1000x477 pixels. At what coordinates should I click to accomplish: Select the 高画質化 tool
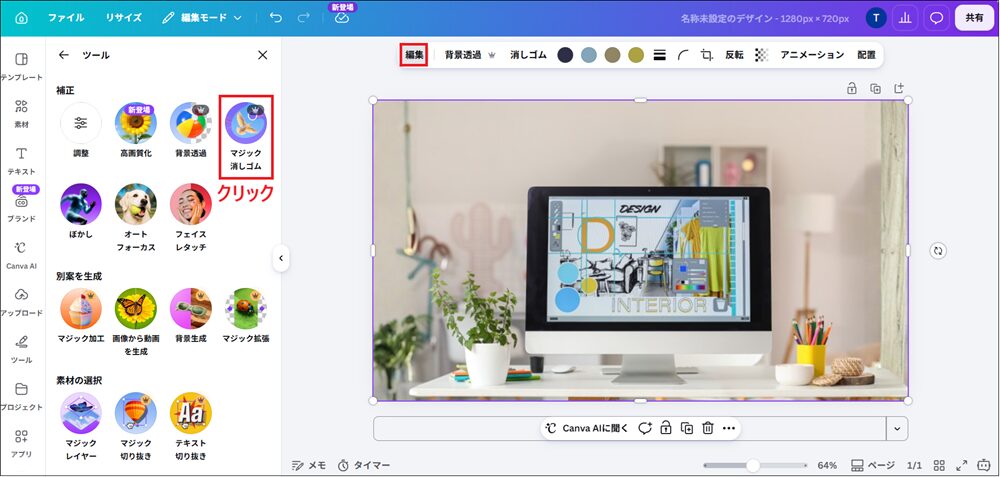click(135, 131)
